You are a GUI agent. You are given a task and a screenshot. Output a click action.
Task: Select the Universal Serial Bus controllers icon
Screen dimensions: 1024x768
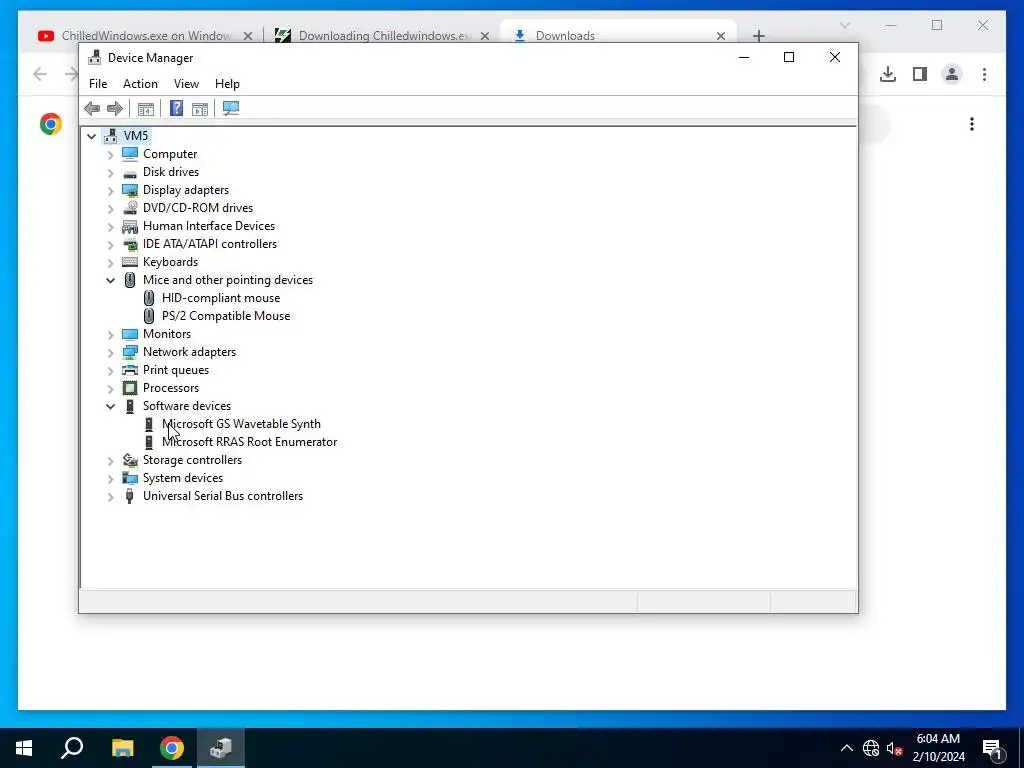coord(130,496)
